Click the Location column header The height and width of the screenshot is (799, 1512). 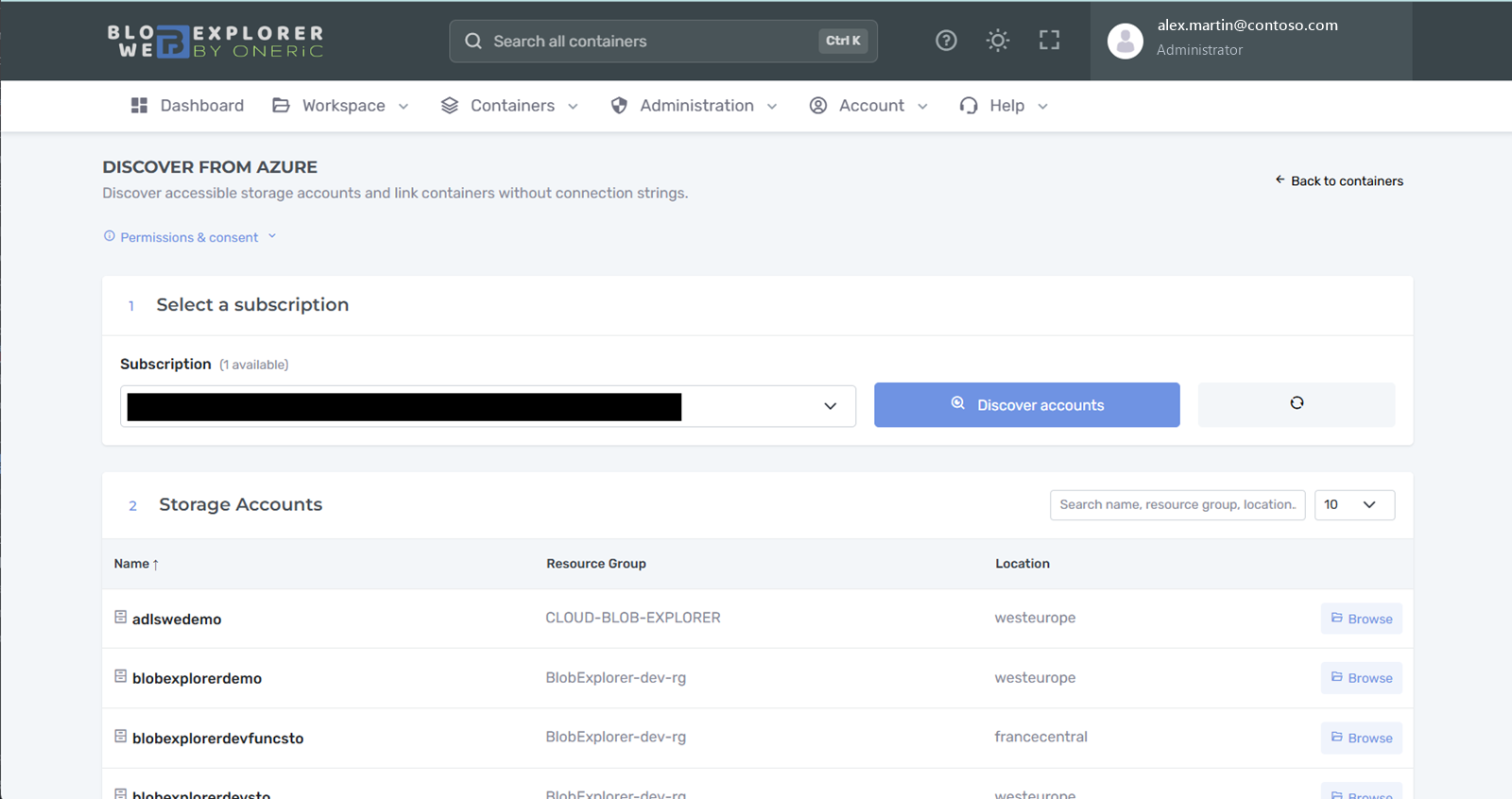(x=1022, y=564)
